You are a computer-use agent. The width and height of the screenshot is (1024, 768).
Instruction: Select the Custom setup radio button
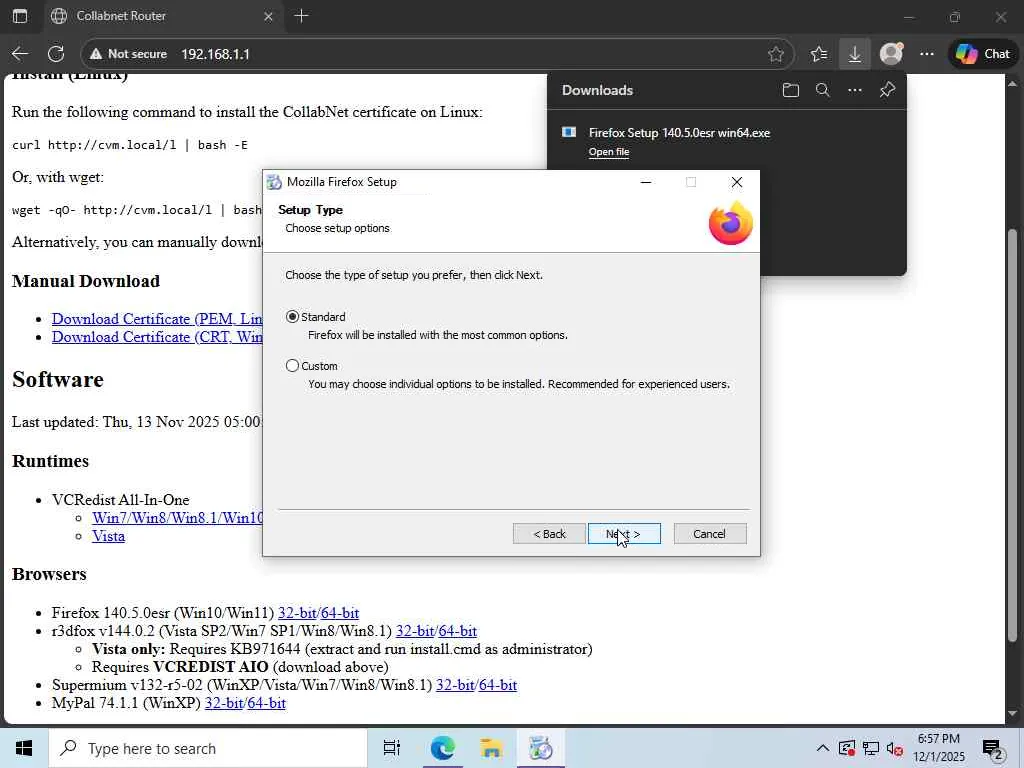pyautogui.click(x=293, y=366)
